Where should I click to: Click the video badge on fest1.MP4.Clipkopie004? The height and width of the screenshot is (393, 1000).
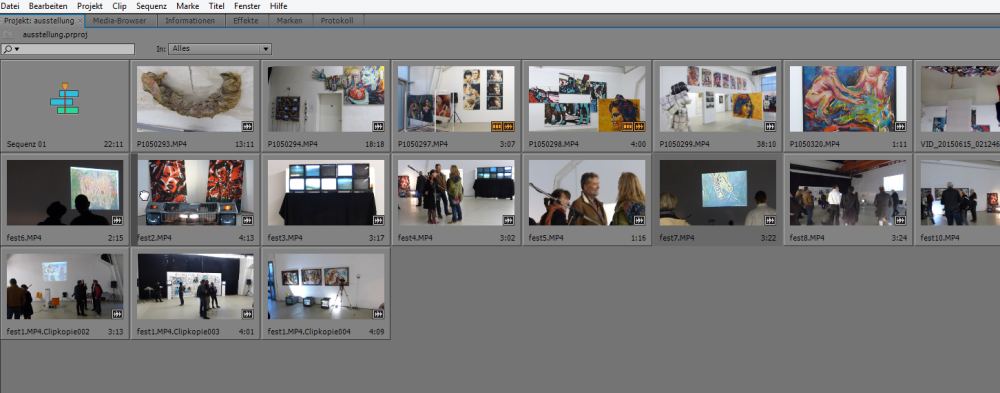[x=378, y=314]
